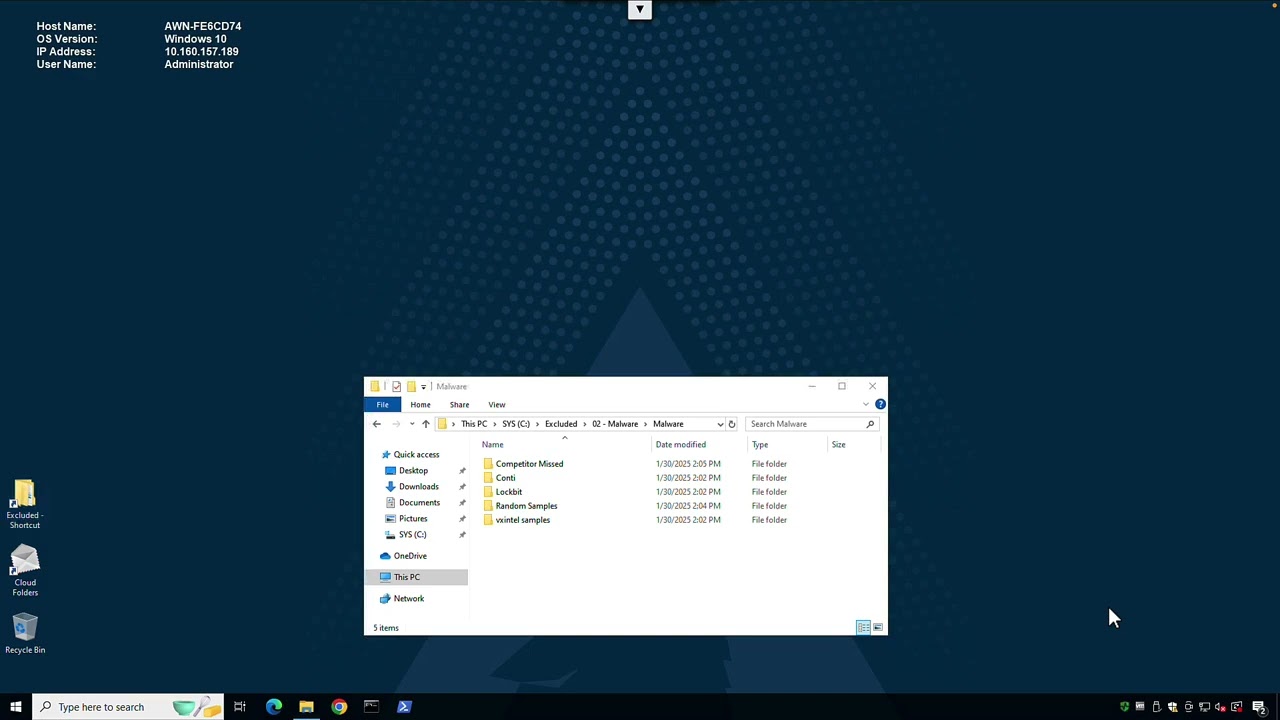Select Desktop in Quick access

tap(413, 470)
